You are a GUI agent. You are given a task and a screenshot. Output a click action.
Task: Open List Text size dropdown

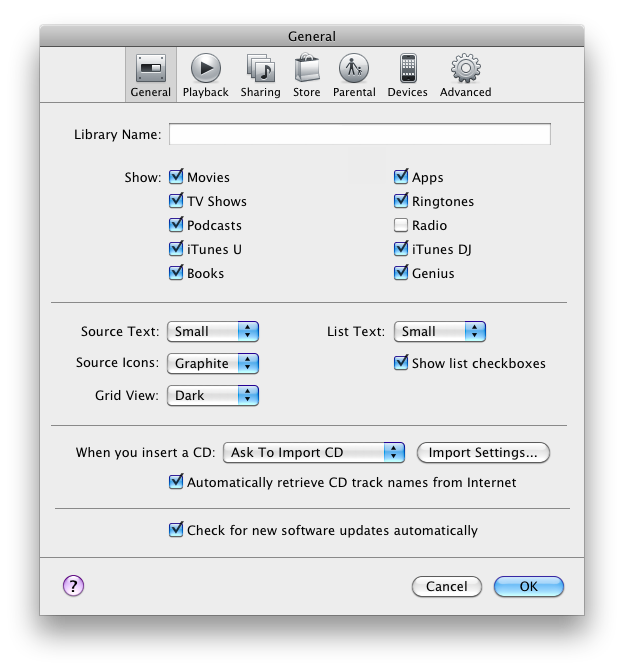click(x=440, y=332)
